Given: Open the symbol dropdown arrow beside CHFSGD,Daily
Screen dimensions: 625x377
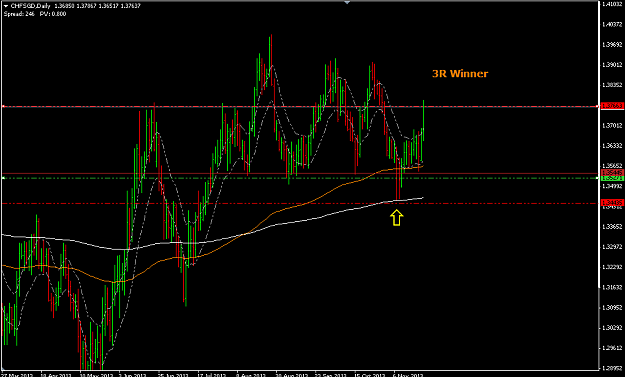Looking at the screenshot, I should coord(6,6).
